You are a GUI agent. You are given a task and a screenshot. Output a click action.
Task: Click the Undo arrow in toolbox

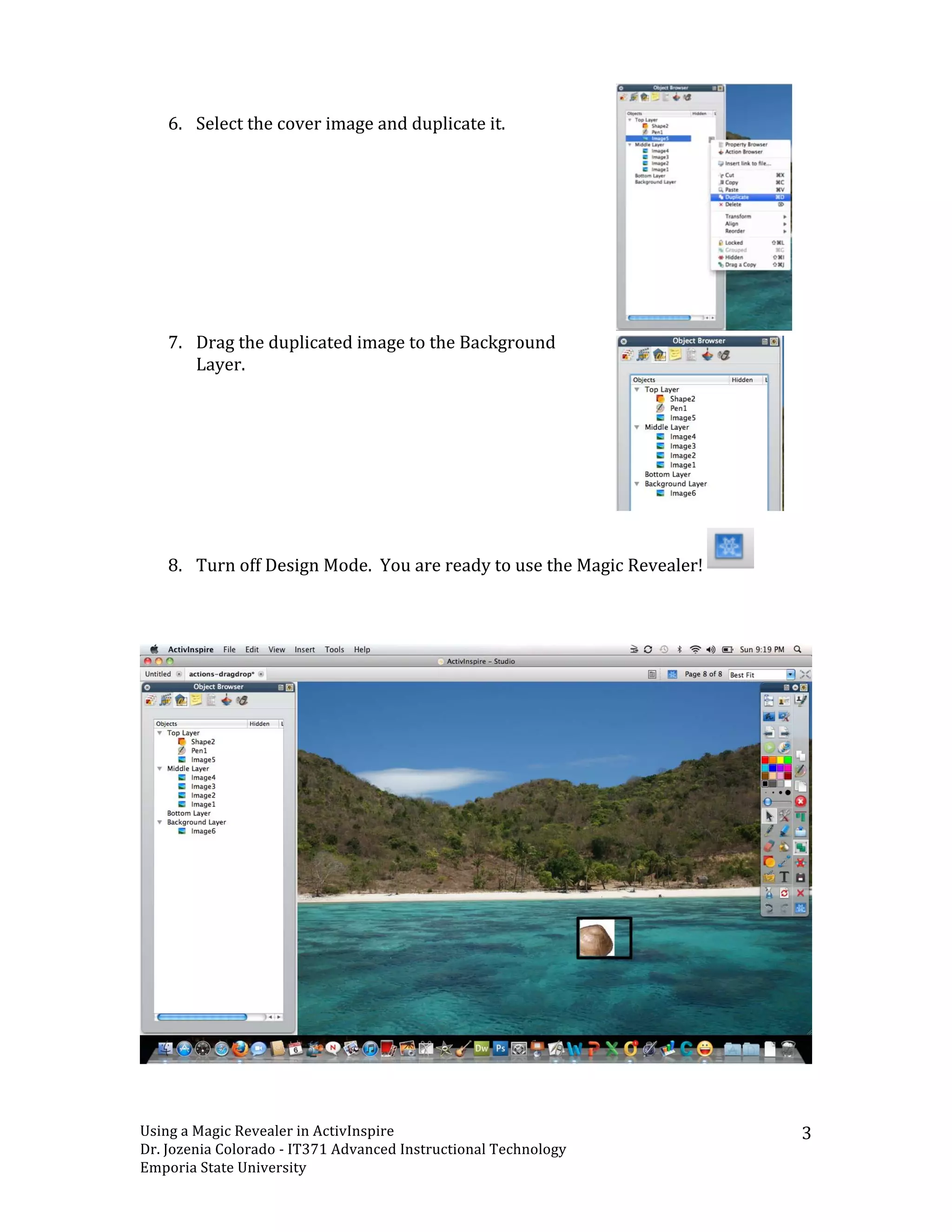tap(769, 908)
